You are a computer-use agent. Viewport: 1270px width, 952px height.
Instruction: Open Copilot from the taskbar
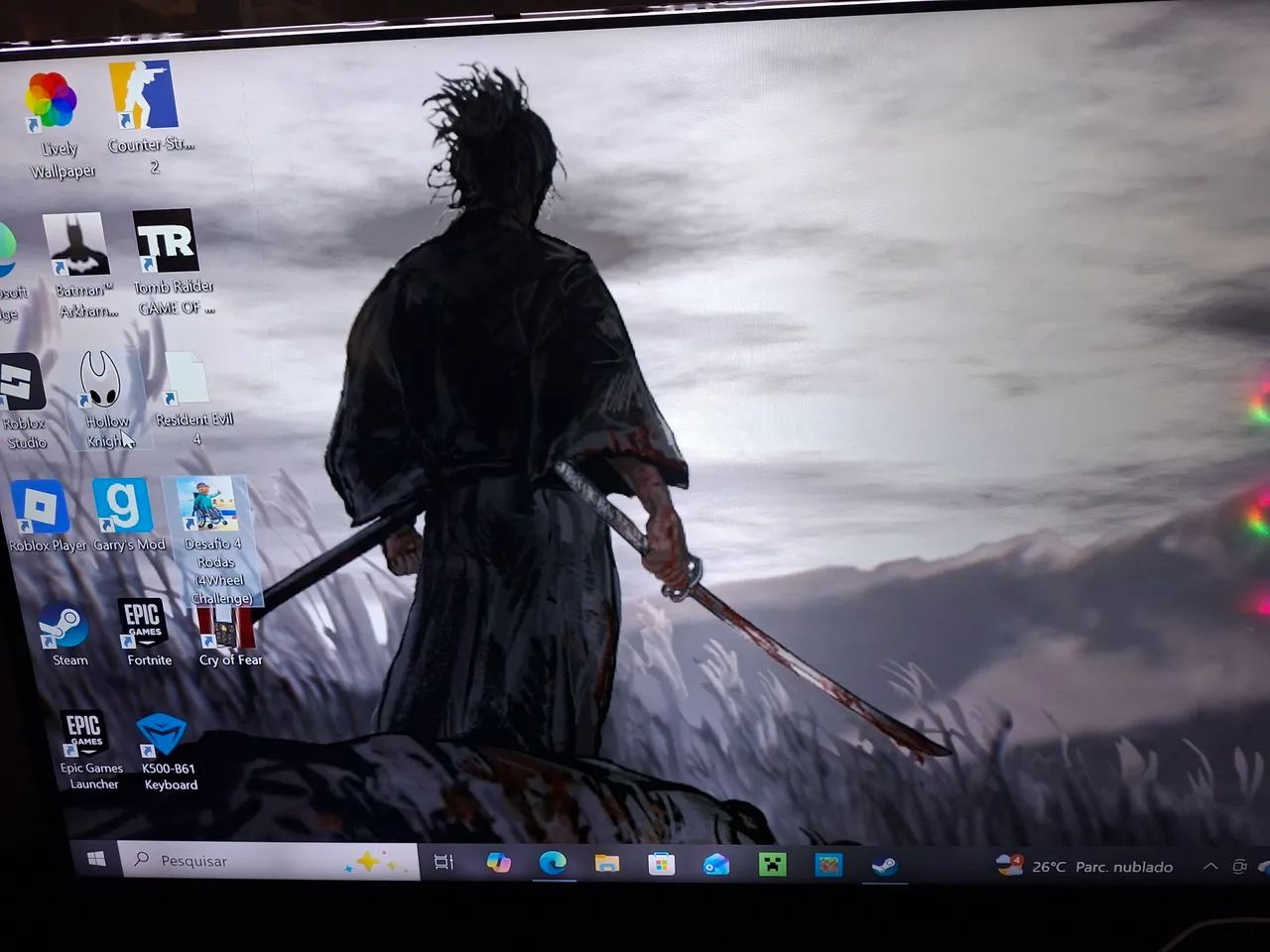(x=498, y=863)
